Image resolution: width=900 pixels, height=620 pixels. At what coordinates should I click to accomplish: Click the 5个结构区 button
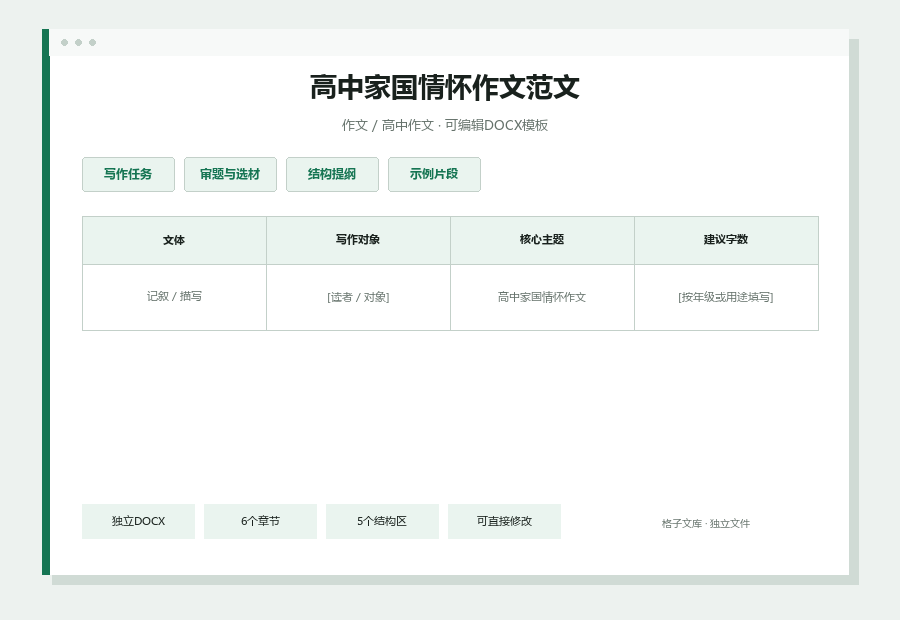click(382, 521)
